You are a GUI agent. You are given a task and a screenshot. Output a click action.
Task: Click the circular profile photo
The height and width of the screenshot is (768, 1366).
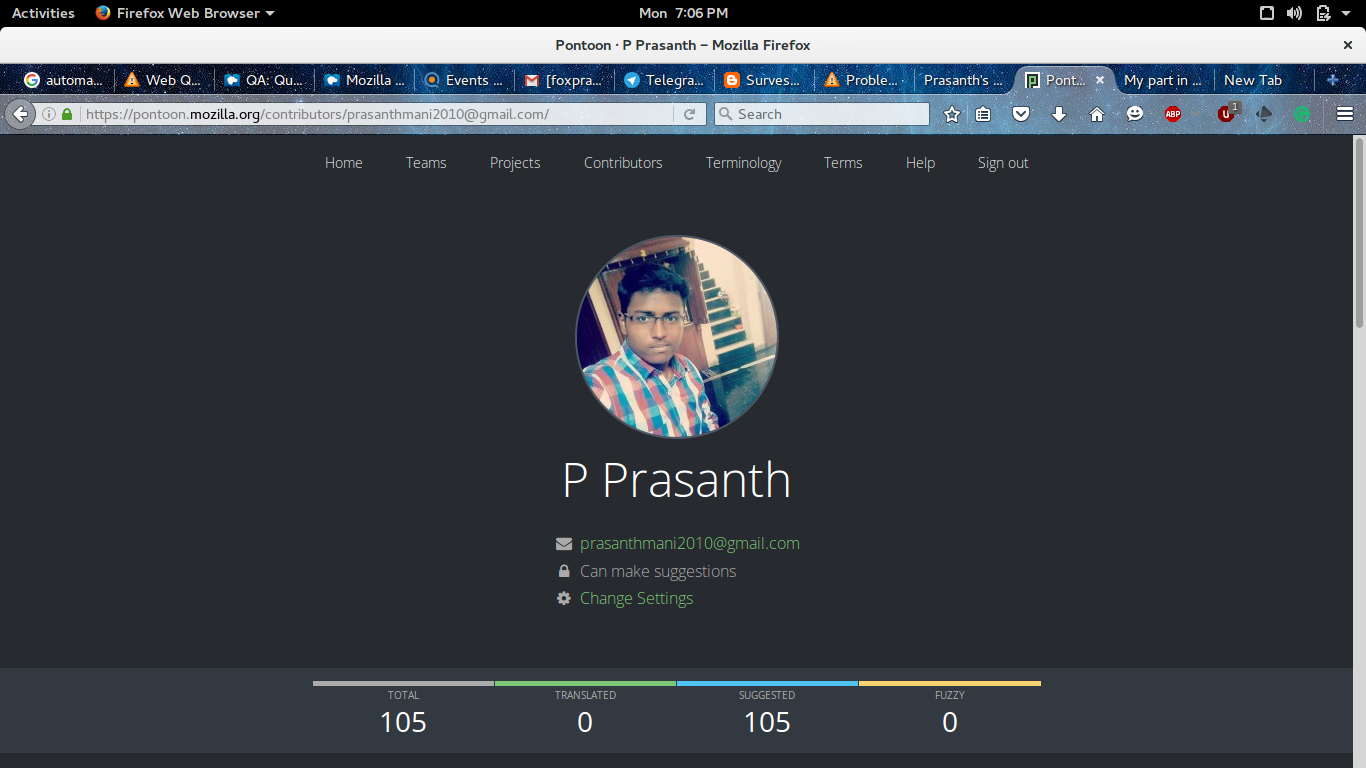[677, 337]
